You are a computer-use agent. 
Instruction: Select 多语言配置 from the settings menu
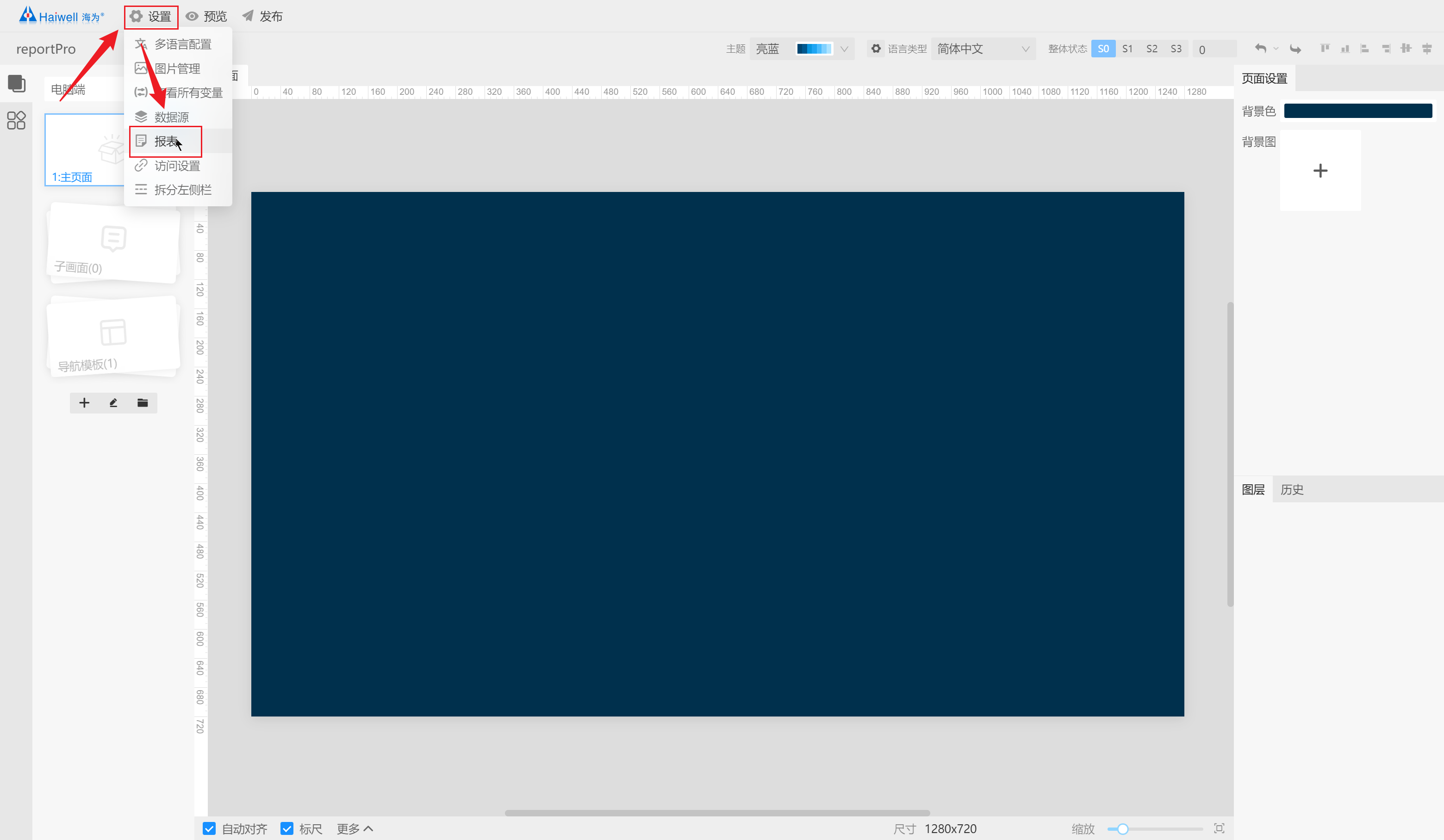tap(178, 44)
